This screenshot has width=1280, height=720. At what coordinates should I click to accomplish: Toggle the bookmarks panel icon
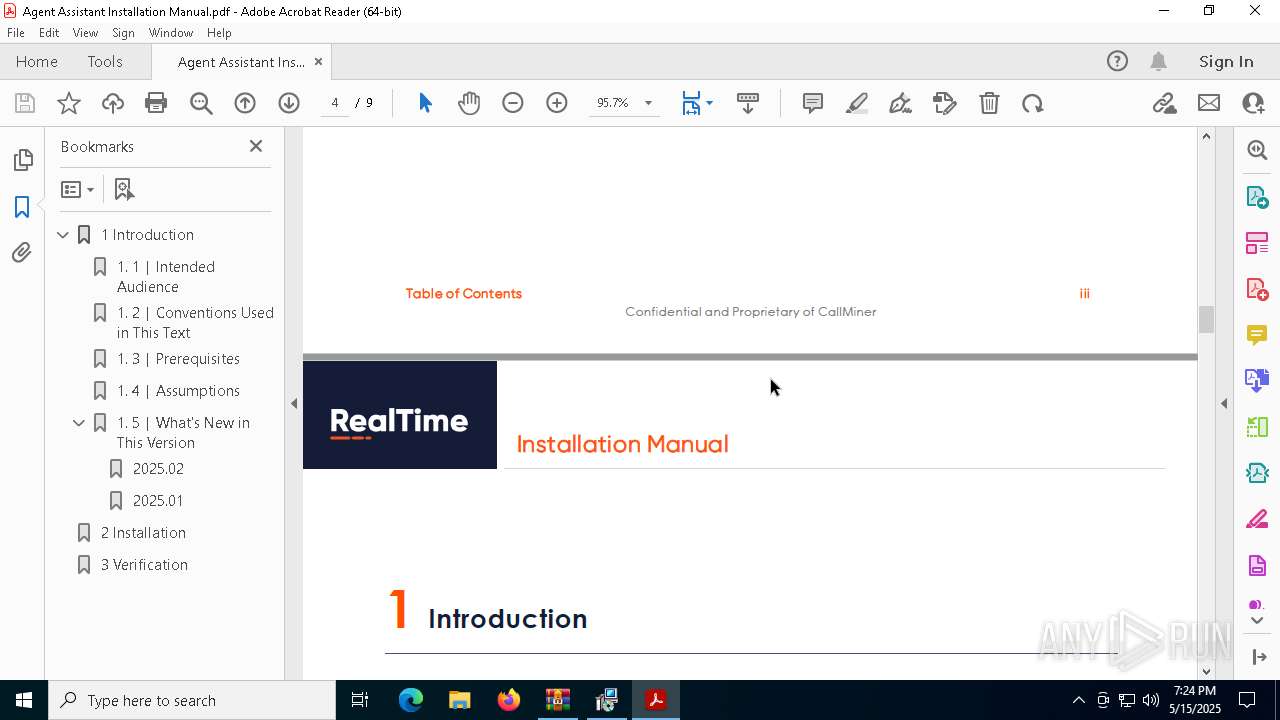(22, 207)
